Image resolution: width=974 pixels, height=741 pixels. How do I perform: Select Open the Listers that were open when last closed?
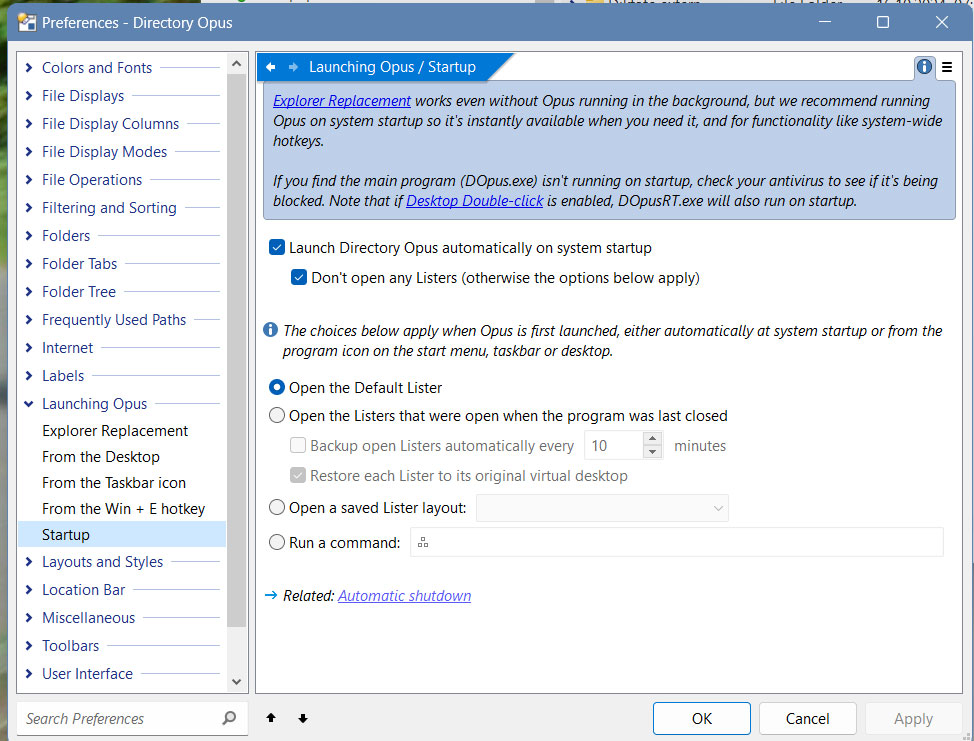pos(277,416)
